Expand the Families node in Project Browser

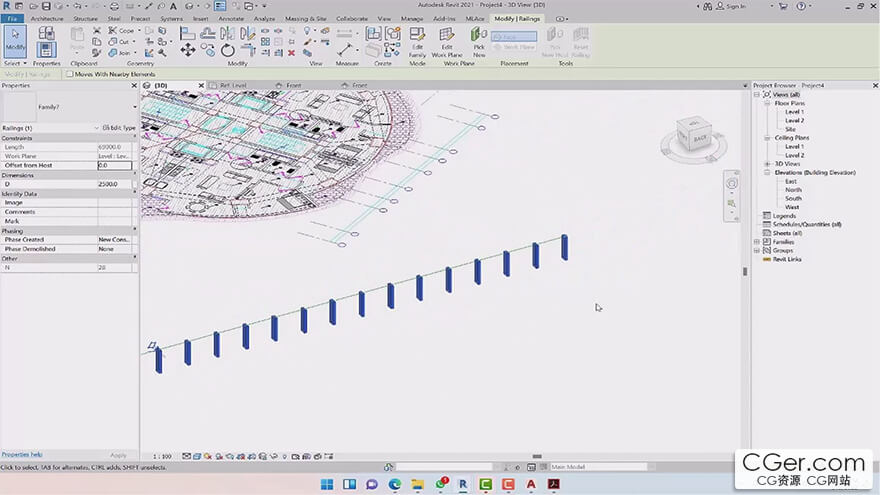757,242
